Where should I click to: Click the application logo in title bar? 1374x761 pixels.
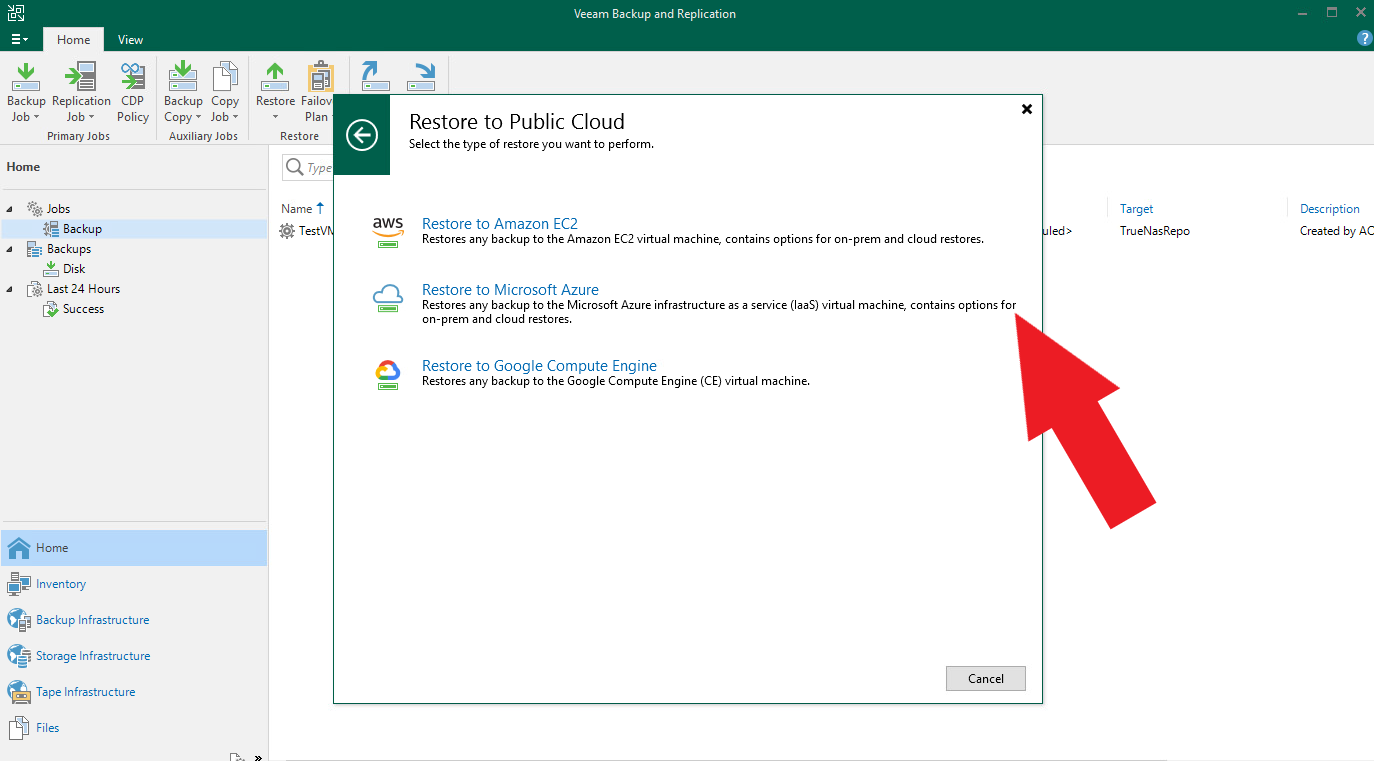(16, 13)
